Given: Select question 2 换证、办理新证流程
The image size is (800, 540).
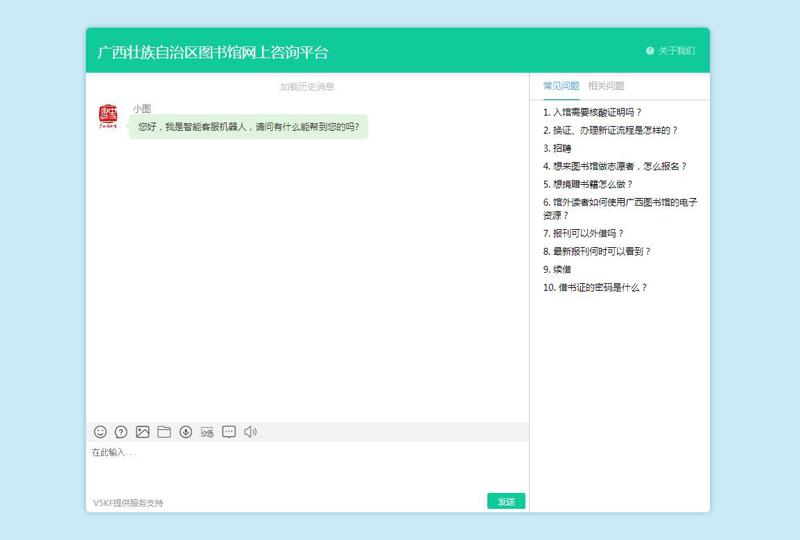Looking at the screenshot, I should [610, 130].
